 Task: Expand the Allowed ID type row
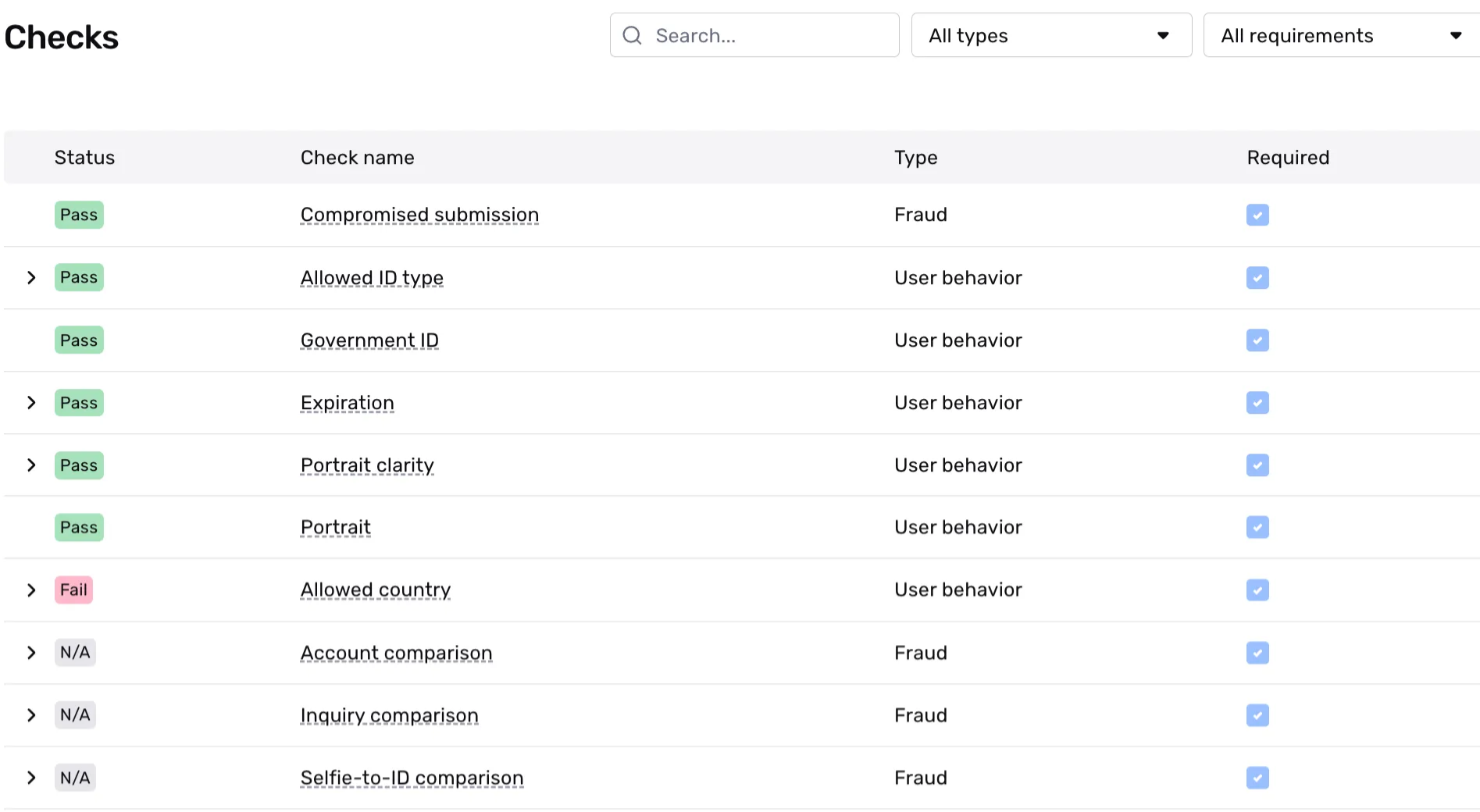(31, 277)
